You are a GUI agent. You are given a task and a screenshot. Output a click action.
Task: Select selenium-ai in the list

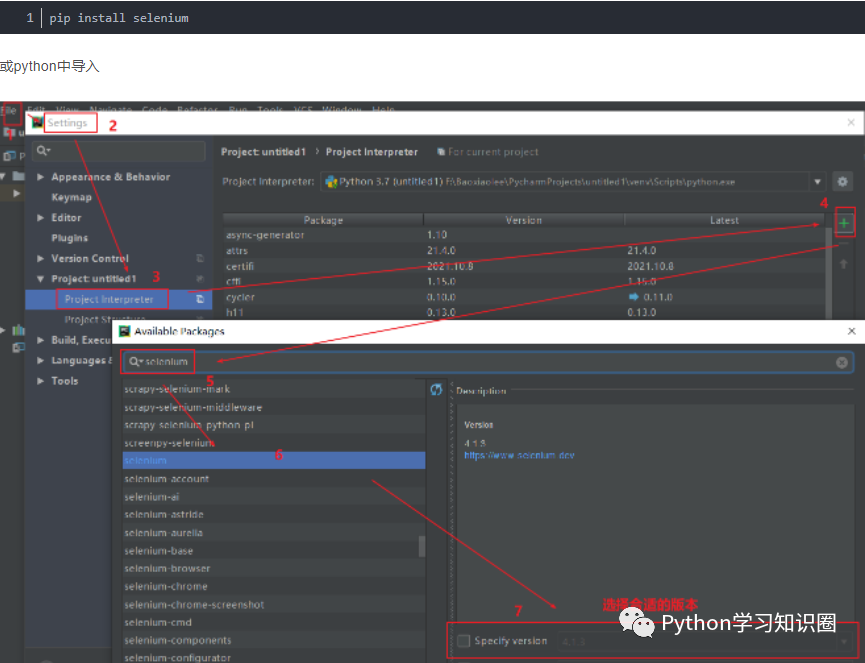[x=274, y=497]
